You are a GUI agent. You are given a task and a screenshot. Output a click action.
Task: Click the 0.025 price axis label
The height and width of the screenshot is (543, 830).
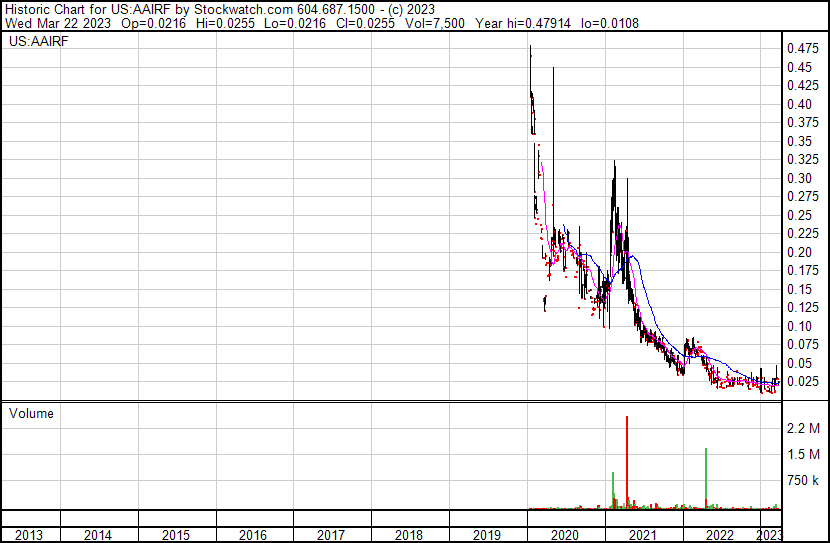pos(801,381)
